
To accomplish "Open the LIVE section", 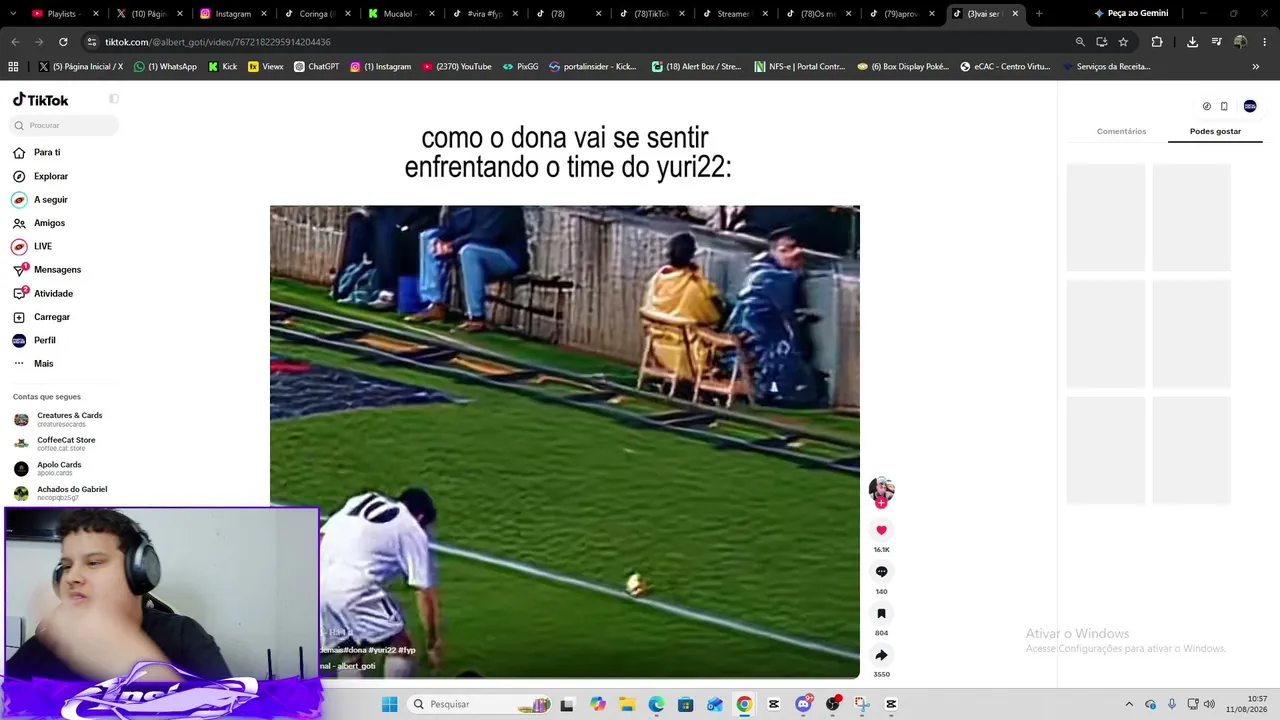I will tap(42, 246).
